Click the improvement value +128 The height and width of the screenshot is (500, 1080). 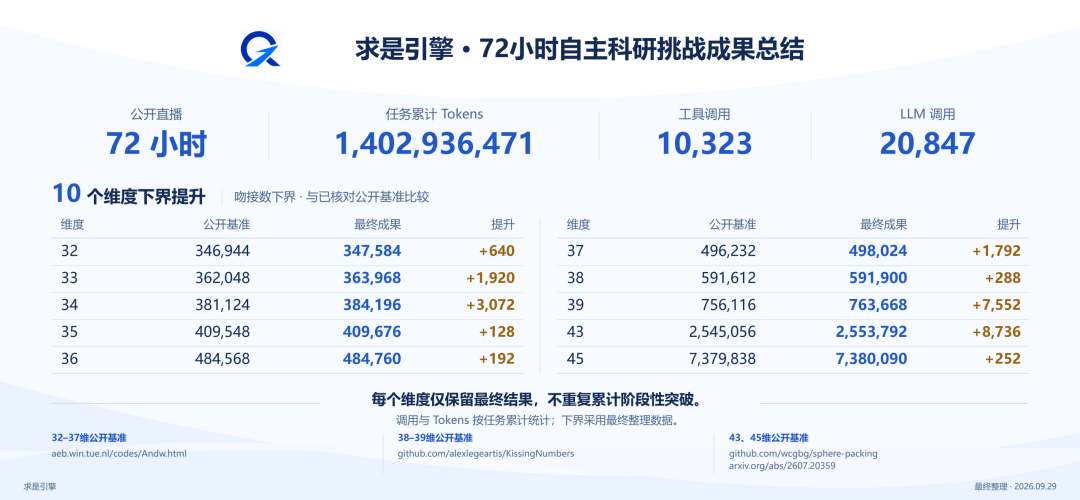[x=497, y=332]
